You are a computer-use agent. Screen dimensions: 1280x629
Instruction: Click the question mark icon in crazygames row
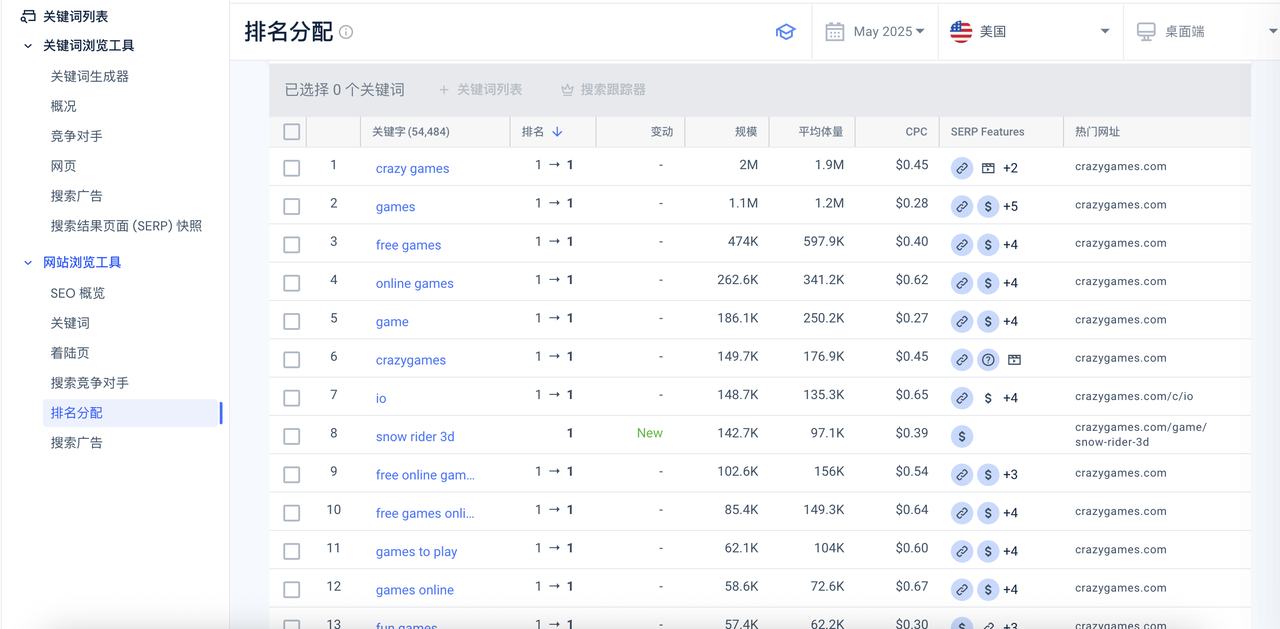coord(988,360)
